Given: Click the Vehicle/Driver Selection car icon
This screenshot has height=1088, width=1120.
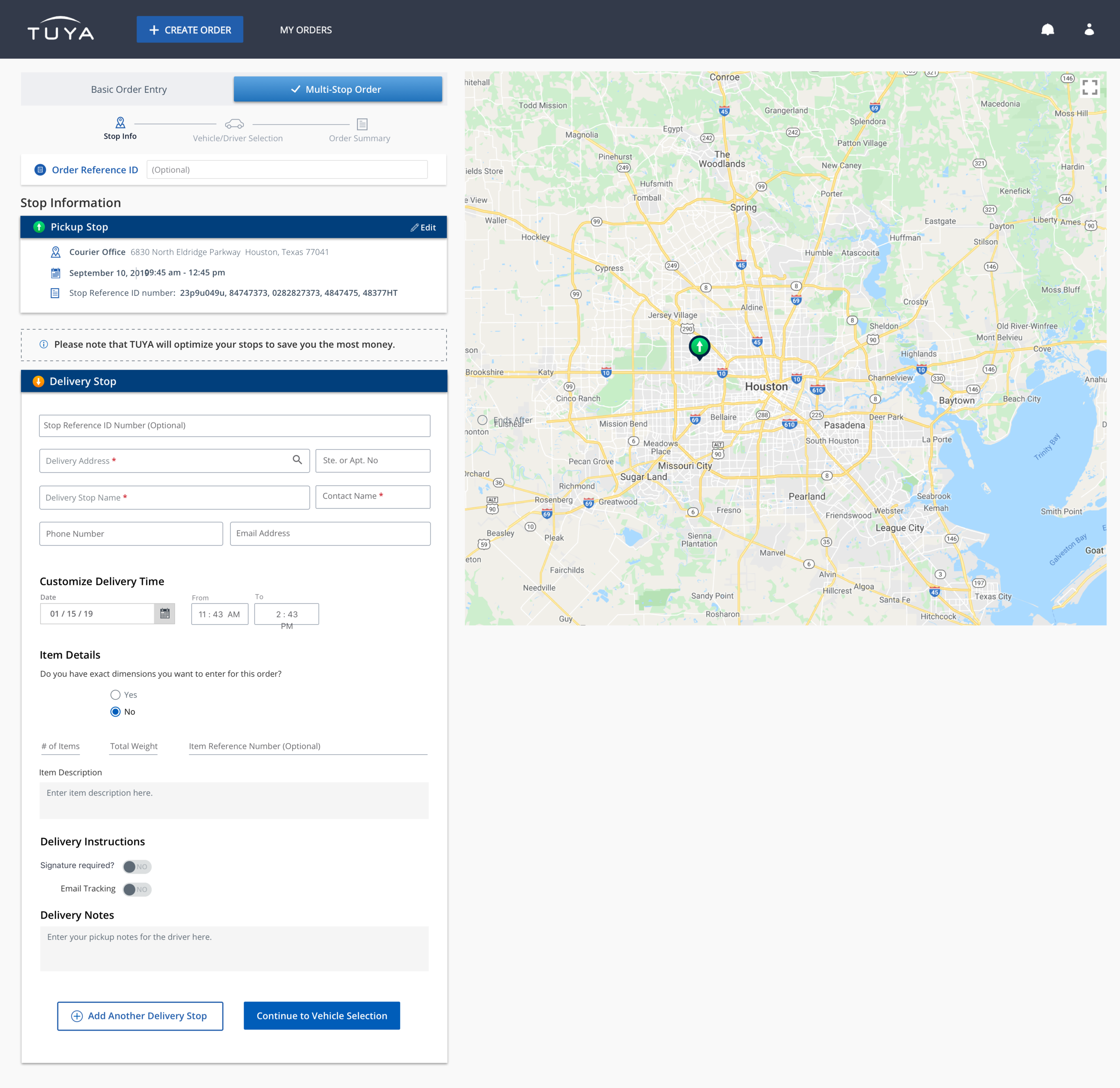Looking at the screenshot, I should (234, 123).
